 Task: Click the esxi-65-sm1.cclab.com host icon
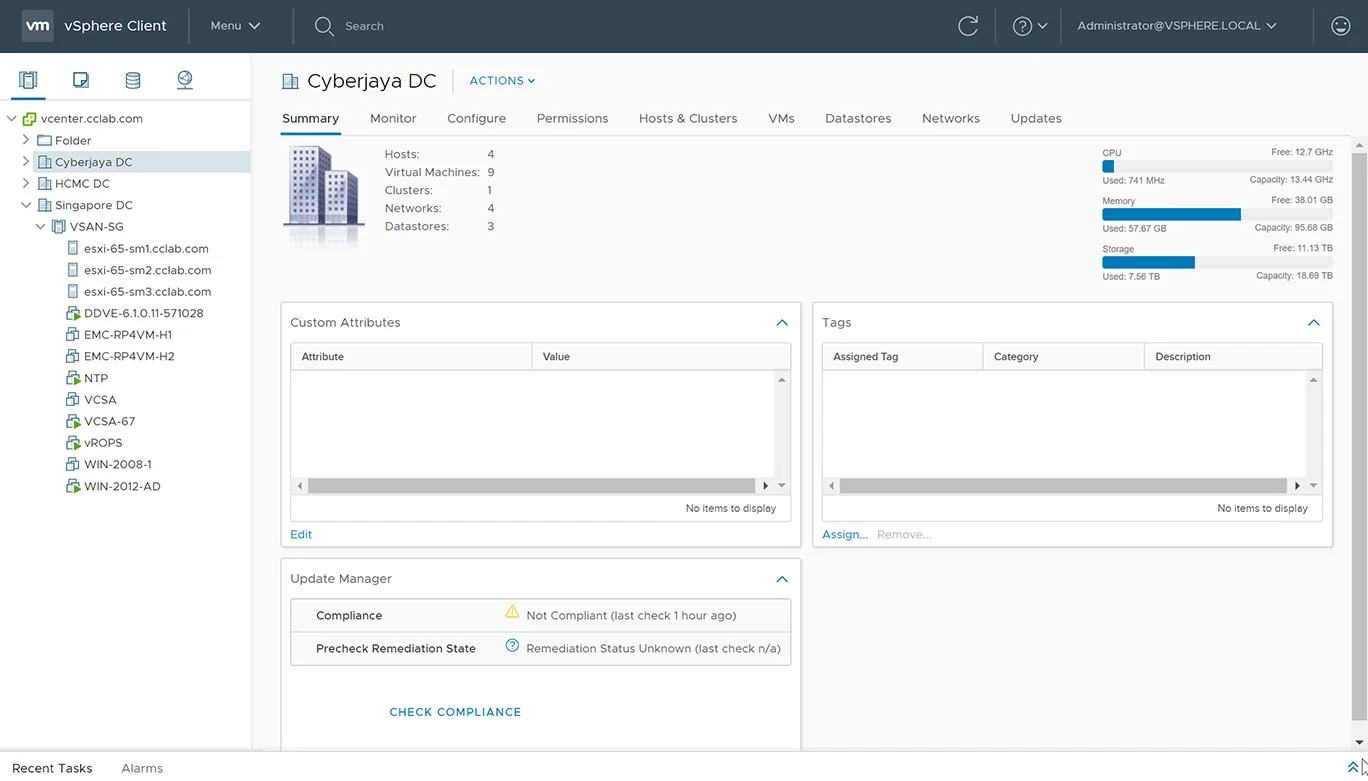point(73,248)
